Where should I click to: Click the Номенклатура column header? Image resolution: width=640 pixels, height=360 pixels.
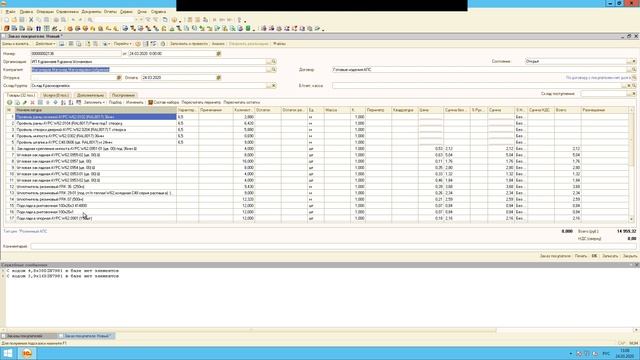click(x=96, y=110)
